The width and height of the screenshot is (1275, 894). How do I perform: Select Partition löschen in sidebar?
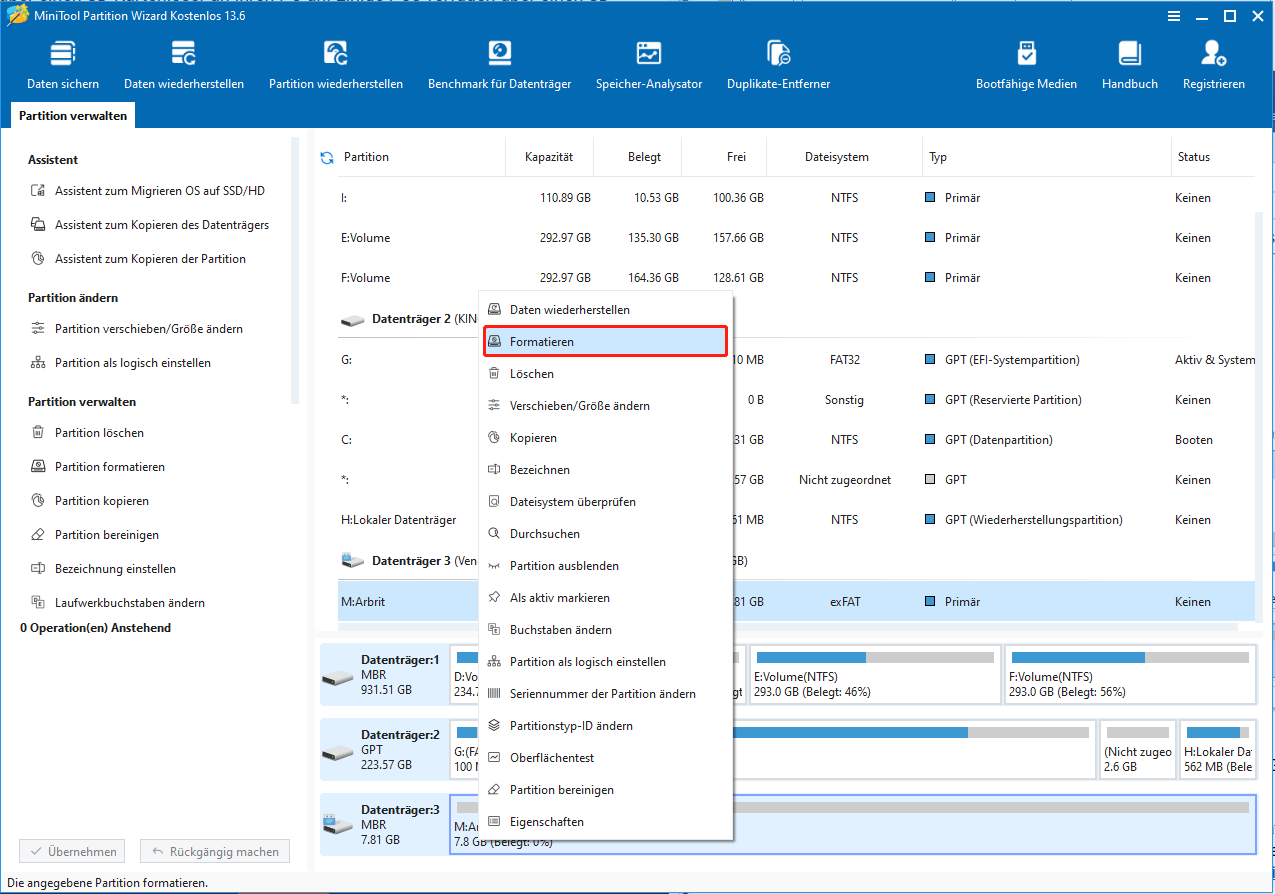tap(88, 433)
